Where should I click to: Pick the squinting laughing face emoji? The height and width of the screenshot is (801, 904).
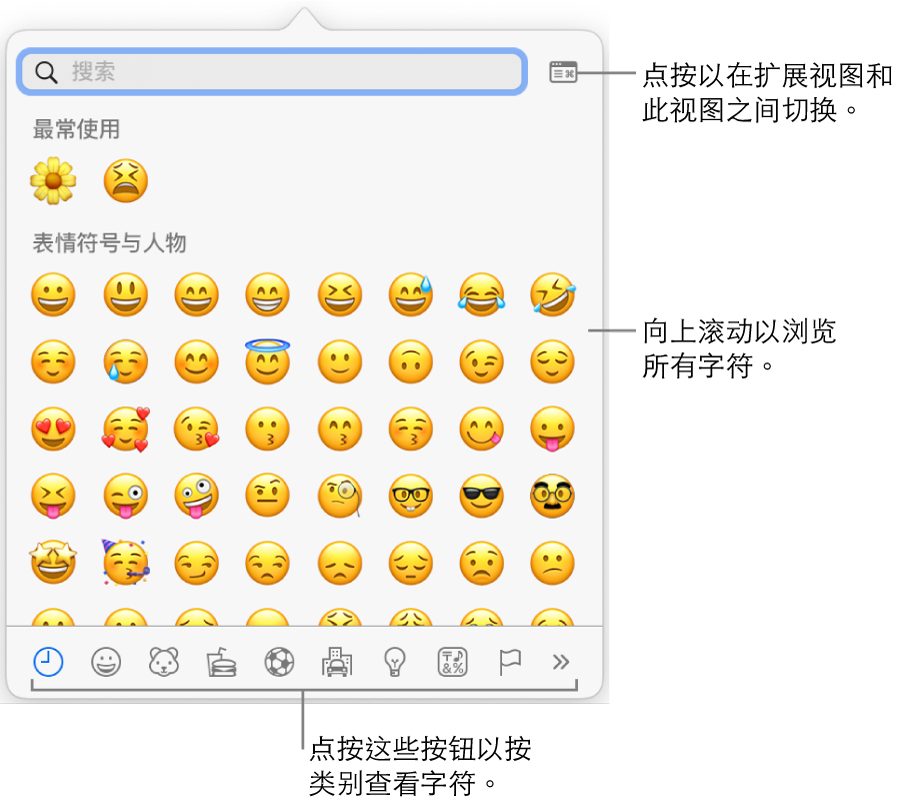coord(340,295)
